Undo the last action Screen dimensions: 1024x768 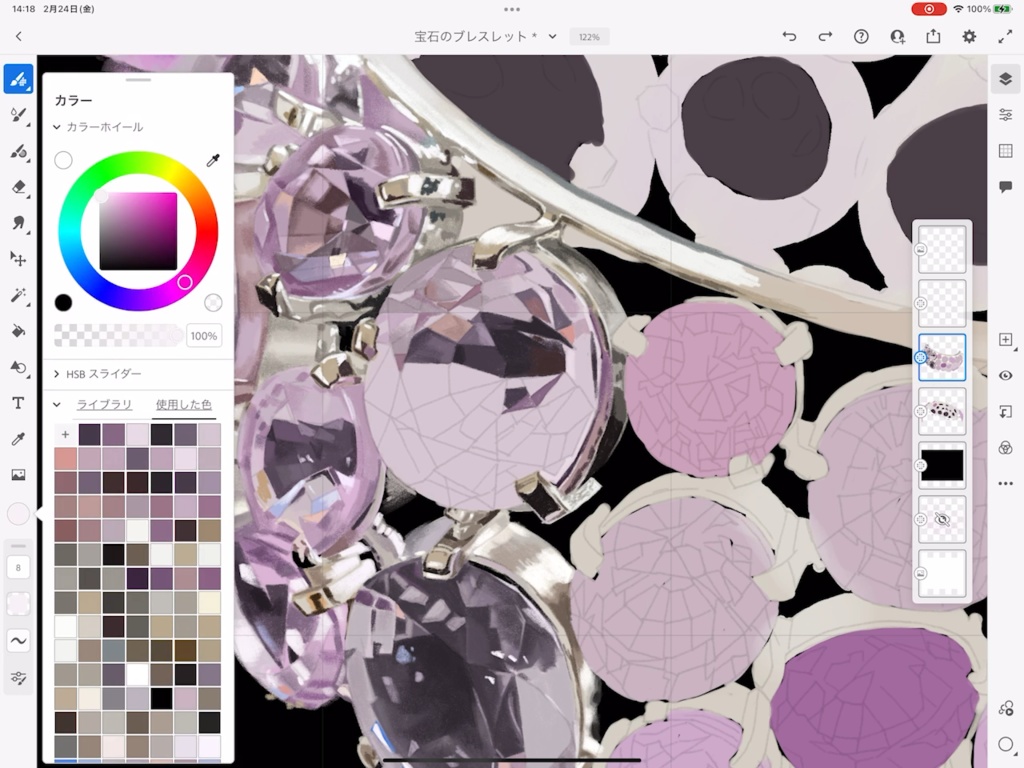click(790, 37)
